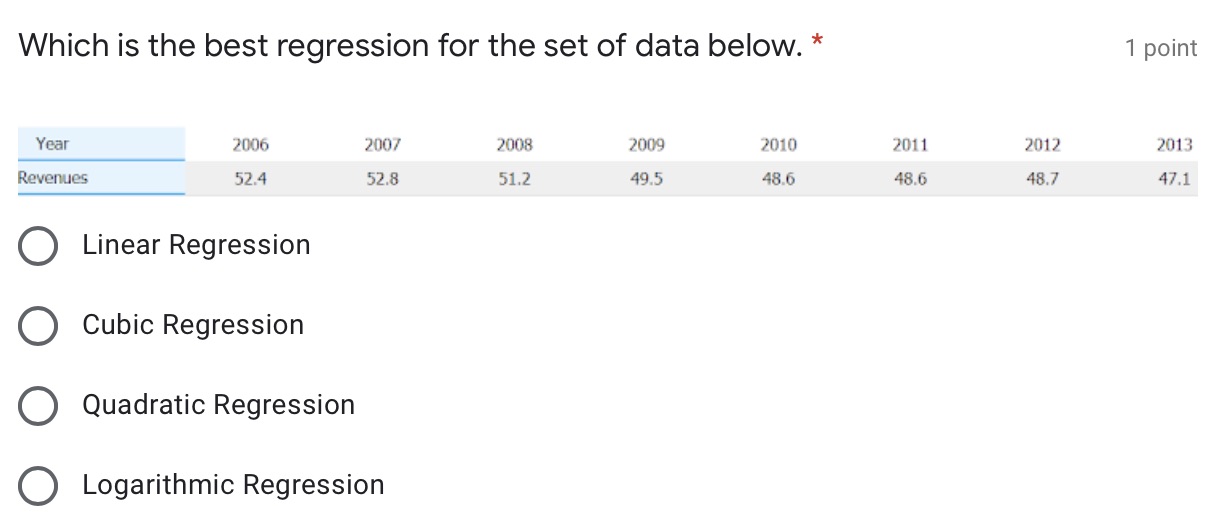1210x515 pixels.
Task: Click the "1 point" label
Action: 1160,48
